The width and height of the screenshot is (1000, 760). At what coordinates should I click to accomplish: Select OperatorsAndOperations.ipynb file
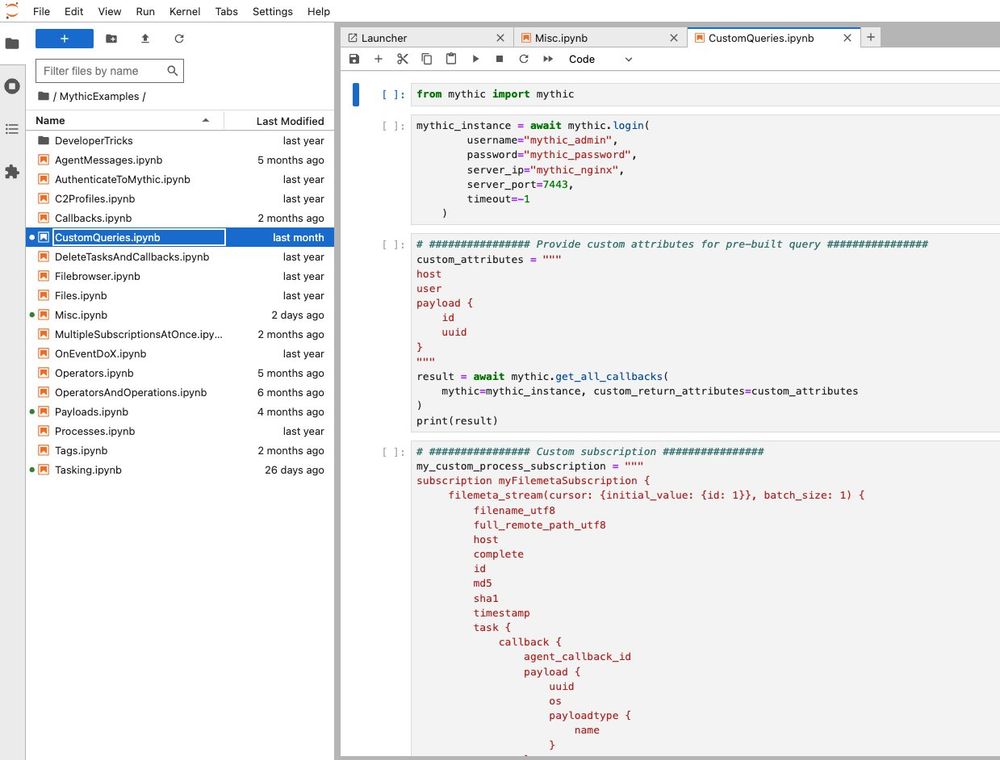coord(180,392)
